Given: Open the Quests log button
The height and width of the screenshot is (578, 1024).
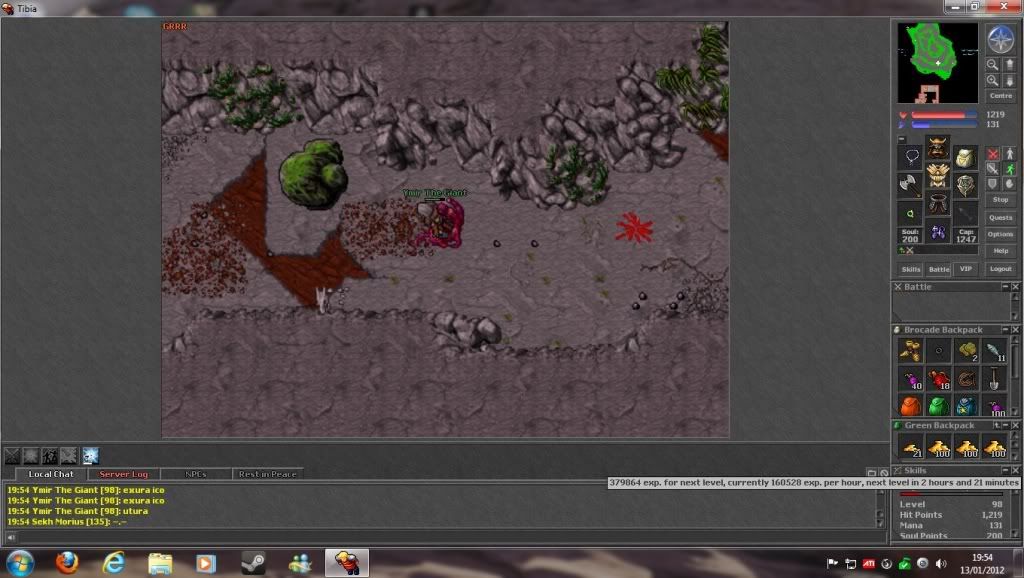Looking at the screenshot, I should tap(1000, 217).
